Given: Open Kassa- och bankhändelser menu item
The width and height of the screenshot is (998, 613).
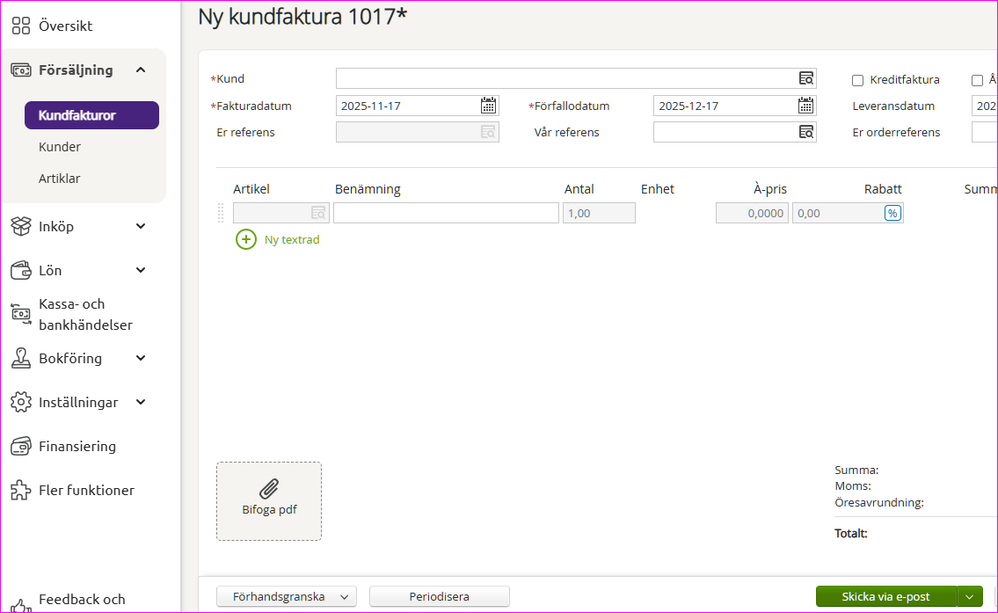Looking at the screenshot, I should (85, 314).
